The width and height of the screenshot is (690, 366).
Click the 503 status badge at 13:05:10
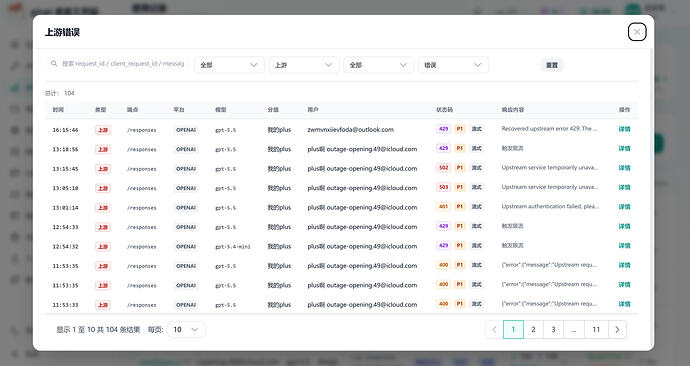(444, 187)
